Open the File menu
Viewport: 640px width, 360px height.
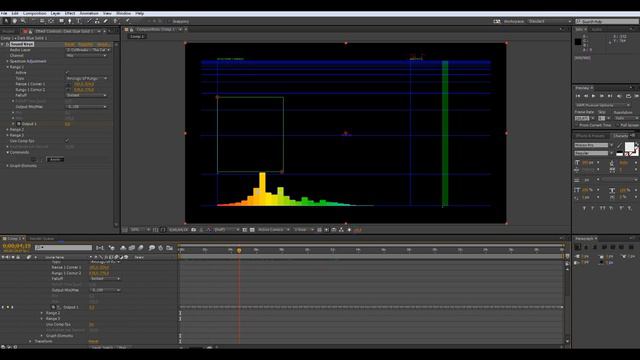pos(4,13)
